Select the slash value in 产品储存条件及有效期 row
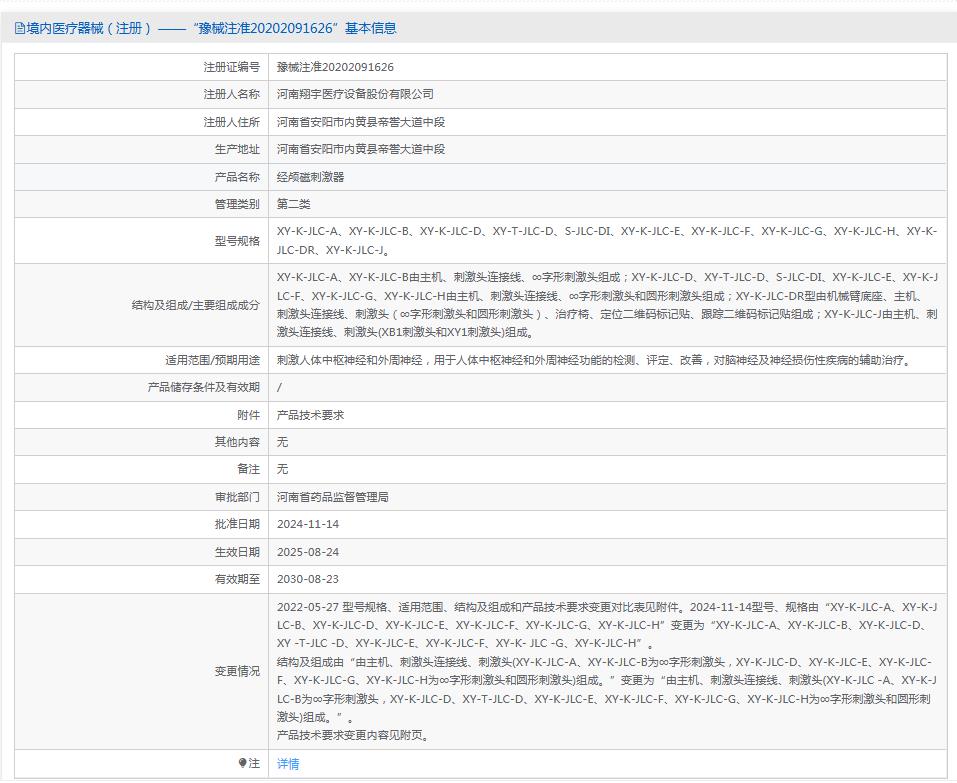 [x=280, y=388]
